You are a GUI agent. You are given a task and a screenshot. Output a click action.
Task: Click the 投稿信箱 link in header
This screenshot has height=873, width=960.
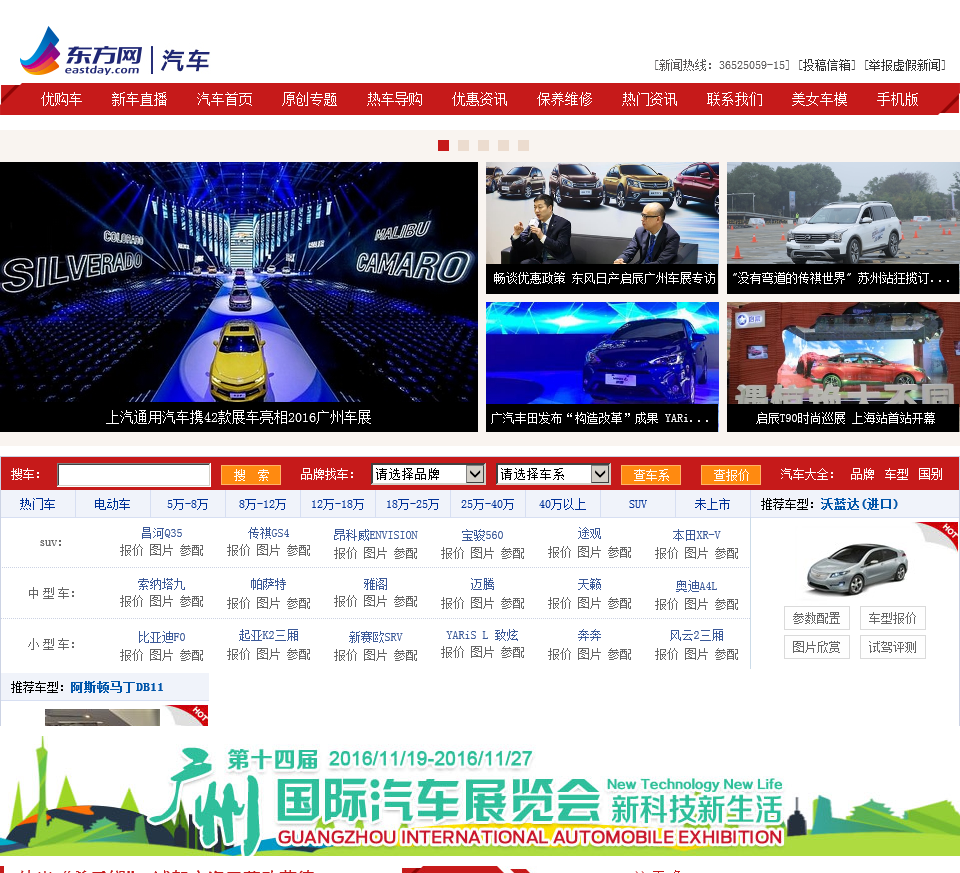pyautogui.click(x=827, y=65)
